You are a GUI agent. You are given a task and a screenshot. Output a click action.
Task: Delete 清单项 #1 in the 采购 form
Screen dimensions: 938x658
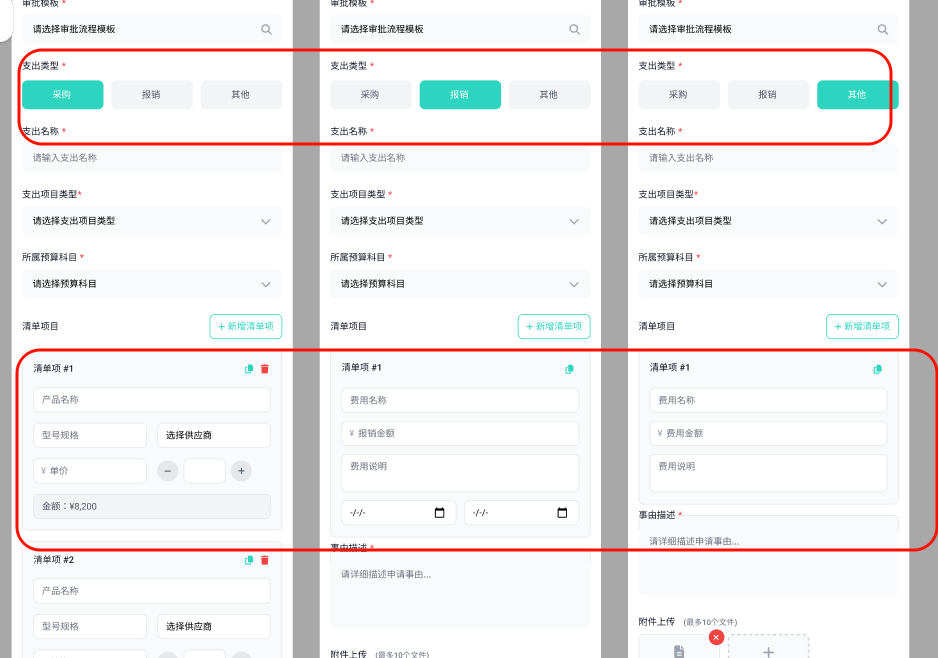pyautogui.click(x=265, y=369)
